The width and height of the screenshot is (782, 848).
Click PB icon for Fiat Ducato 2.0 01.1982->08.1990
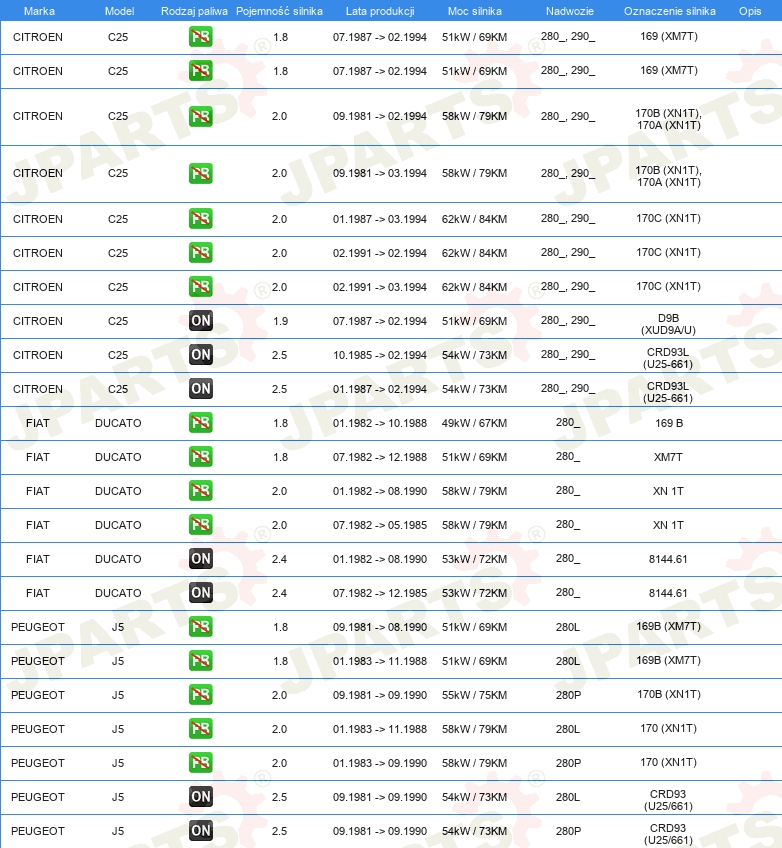click(201, 491)
